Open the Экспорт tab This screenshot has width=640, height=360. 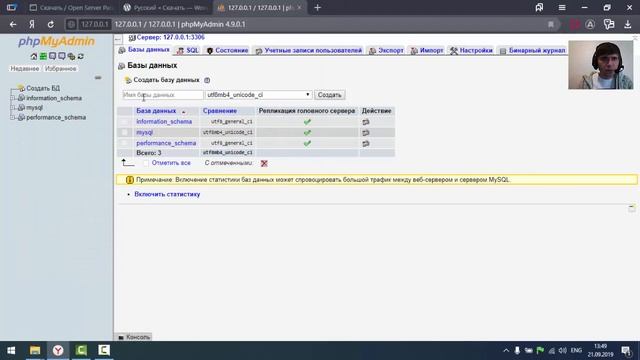pyautogui.click(x=386, y=50)
